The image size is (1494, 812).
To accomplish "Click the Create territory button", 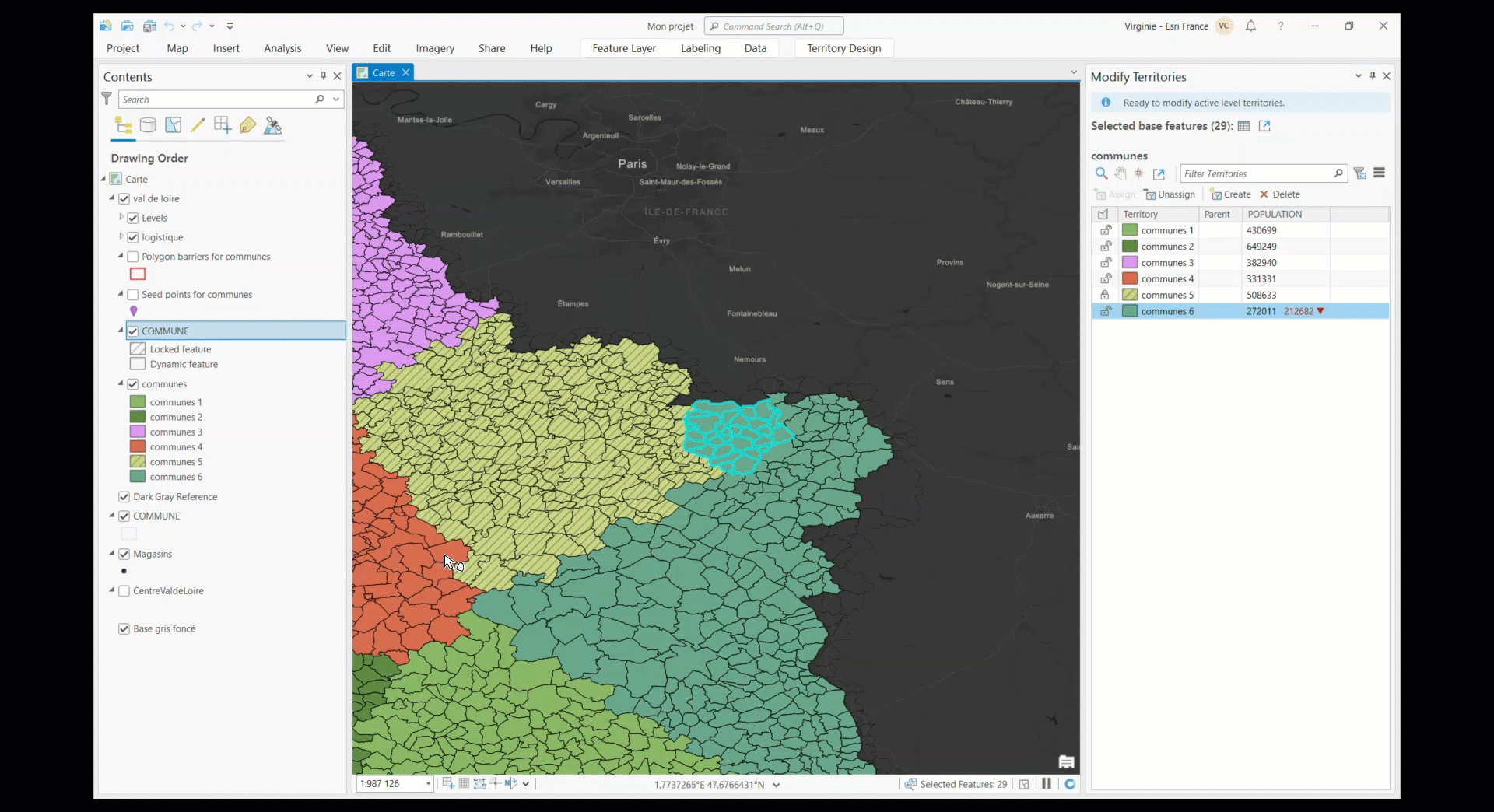I will tap(1231, 194).
